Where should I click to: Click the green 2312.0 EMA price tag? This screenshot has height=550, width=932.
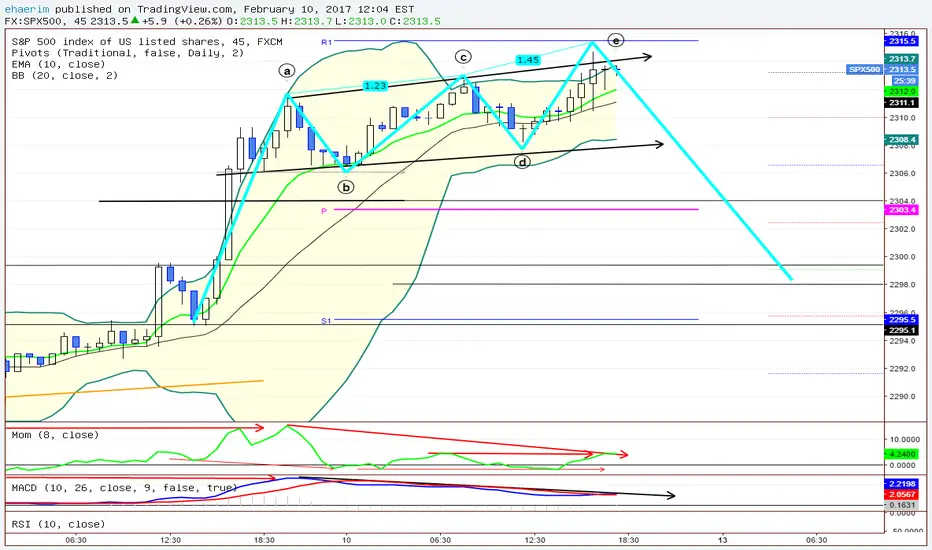click(902, 92)
